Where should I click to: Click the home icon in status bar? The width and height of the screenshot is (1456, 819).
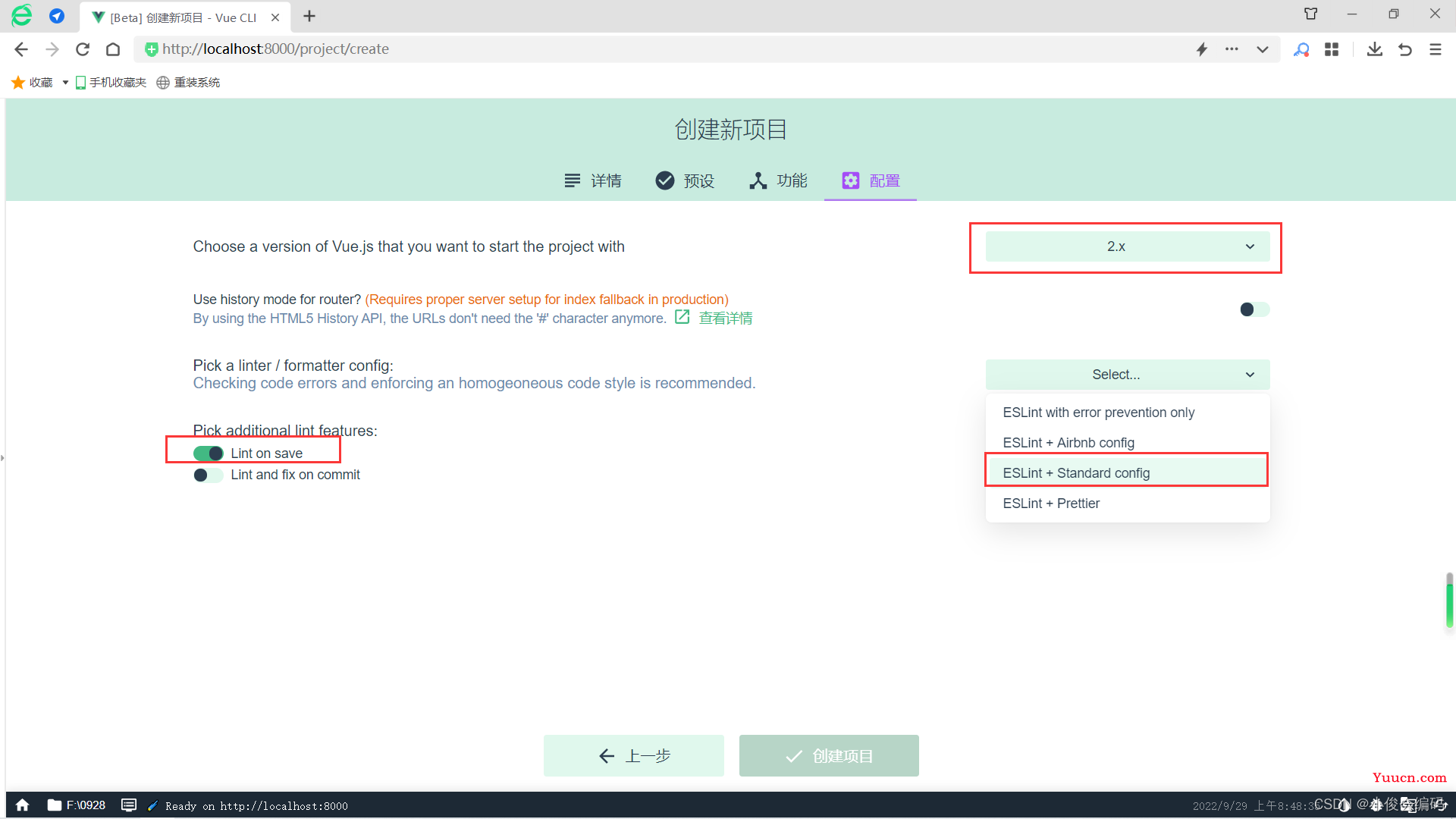point(23,805)
